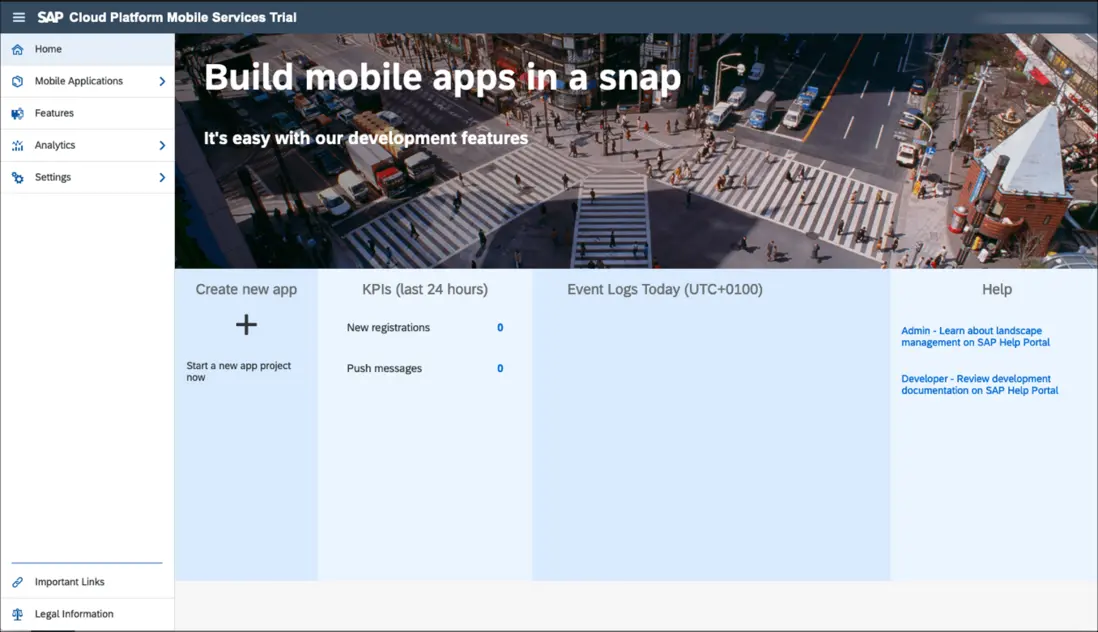This screenshot has height=632, width=1098.
Task: Open Important Links menu item
Action: click(x=69, y=582)
